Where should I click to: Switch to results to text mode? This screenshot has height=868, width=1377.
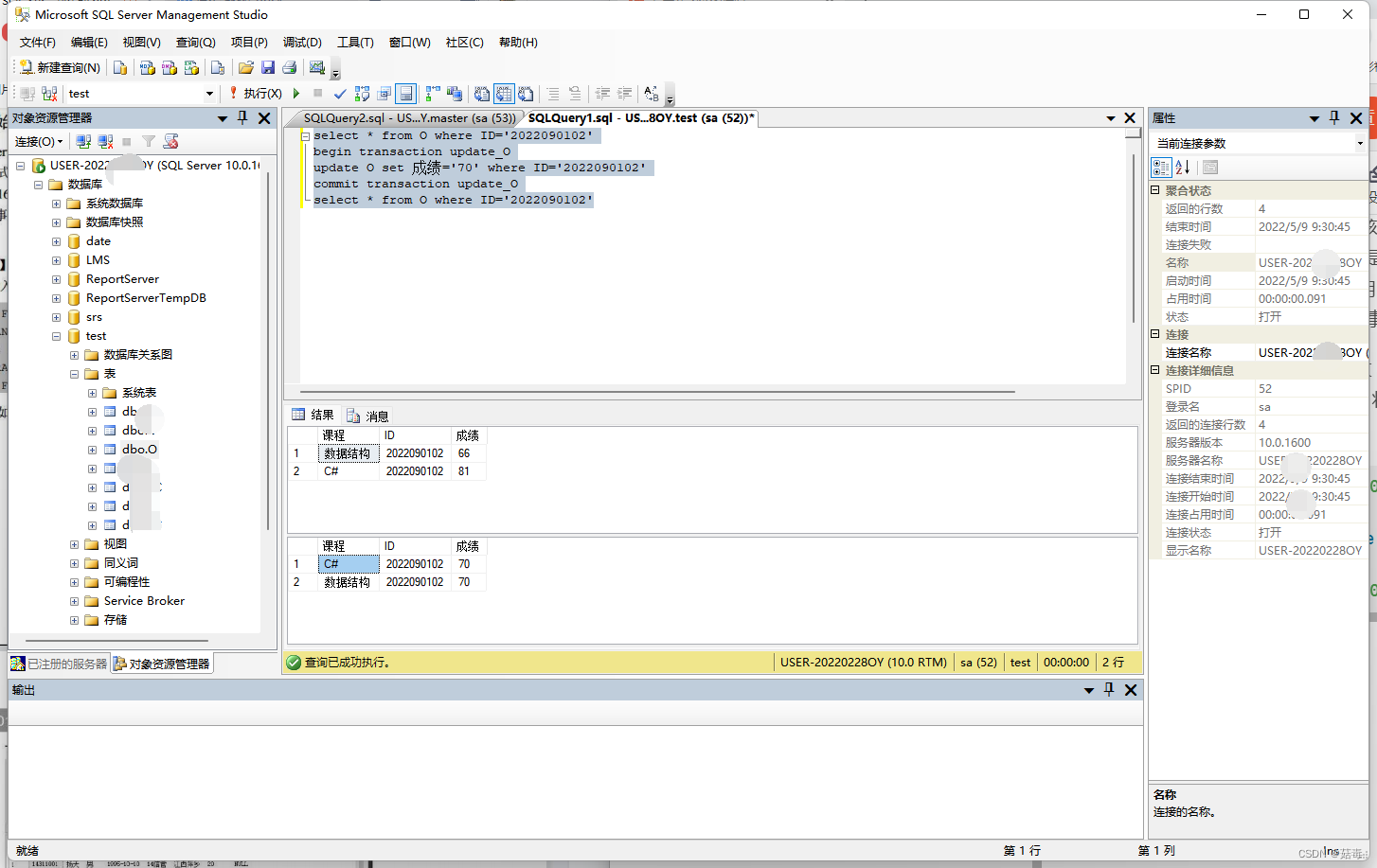482,94
